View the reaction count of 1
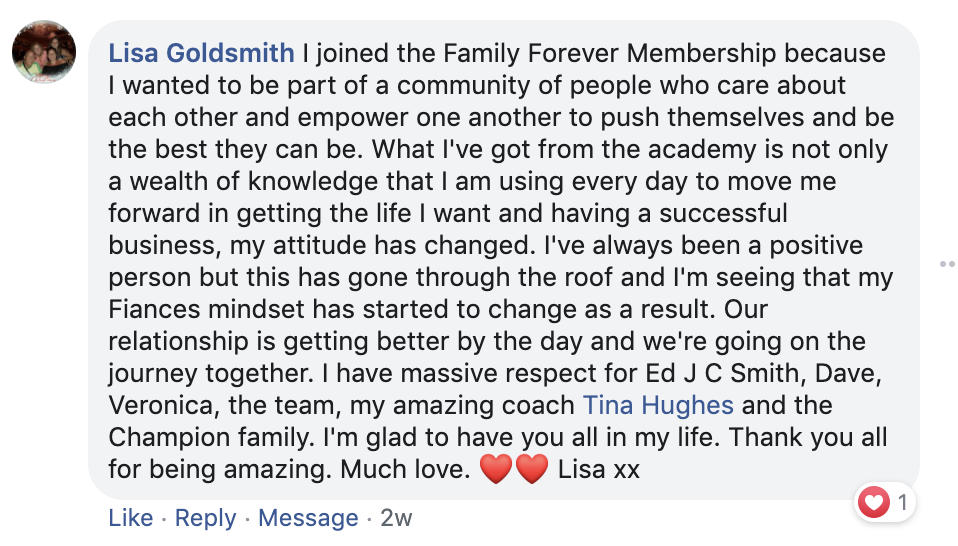Viewport: 958px width, 546px height. tap(902, 503)
